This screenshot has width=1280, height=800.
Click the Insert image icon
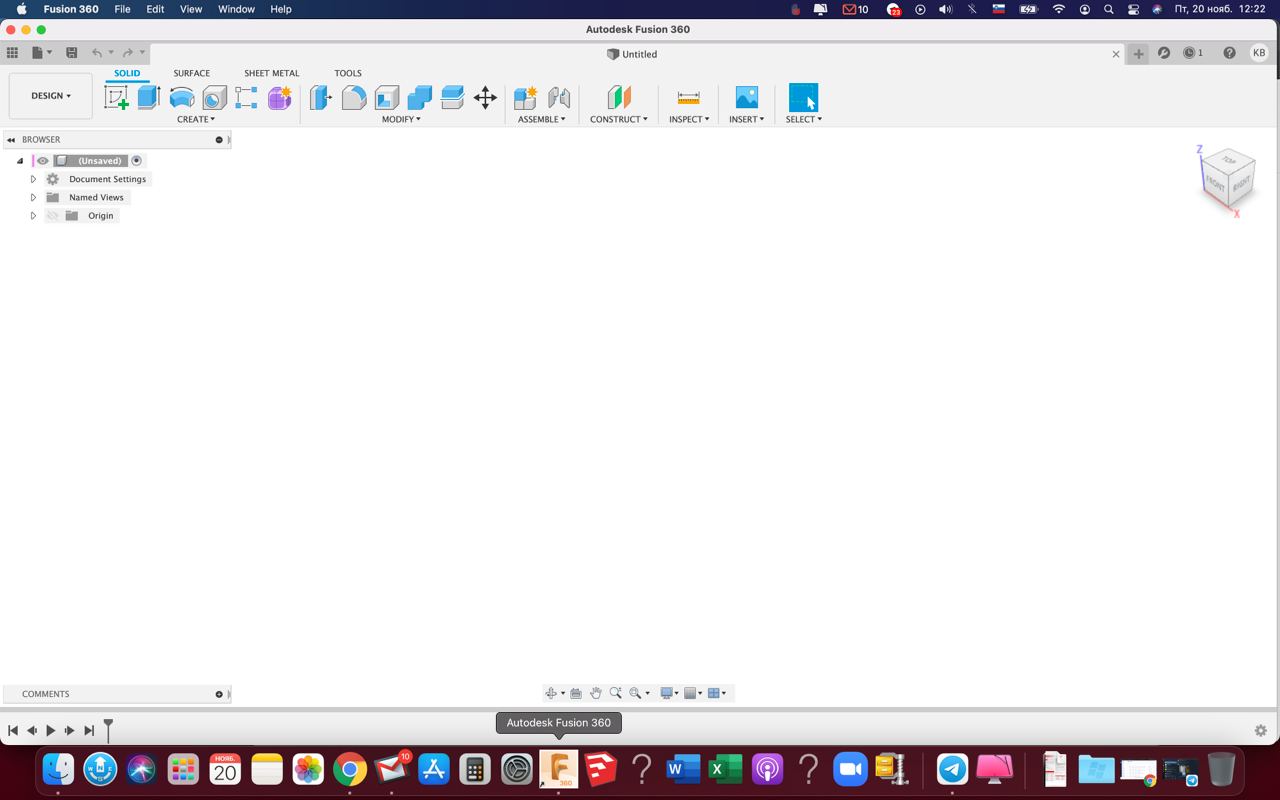click(747, 97)
